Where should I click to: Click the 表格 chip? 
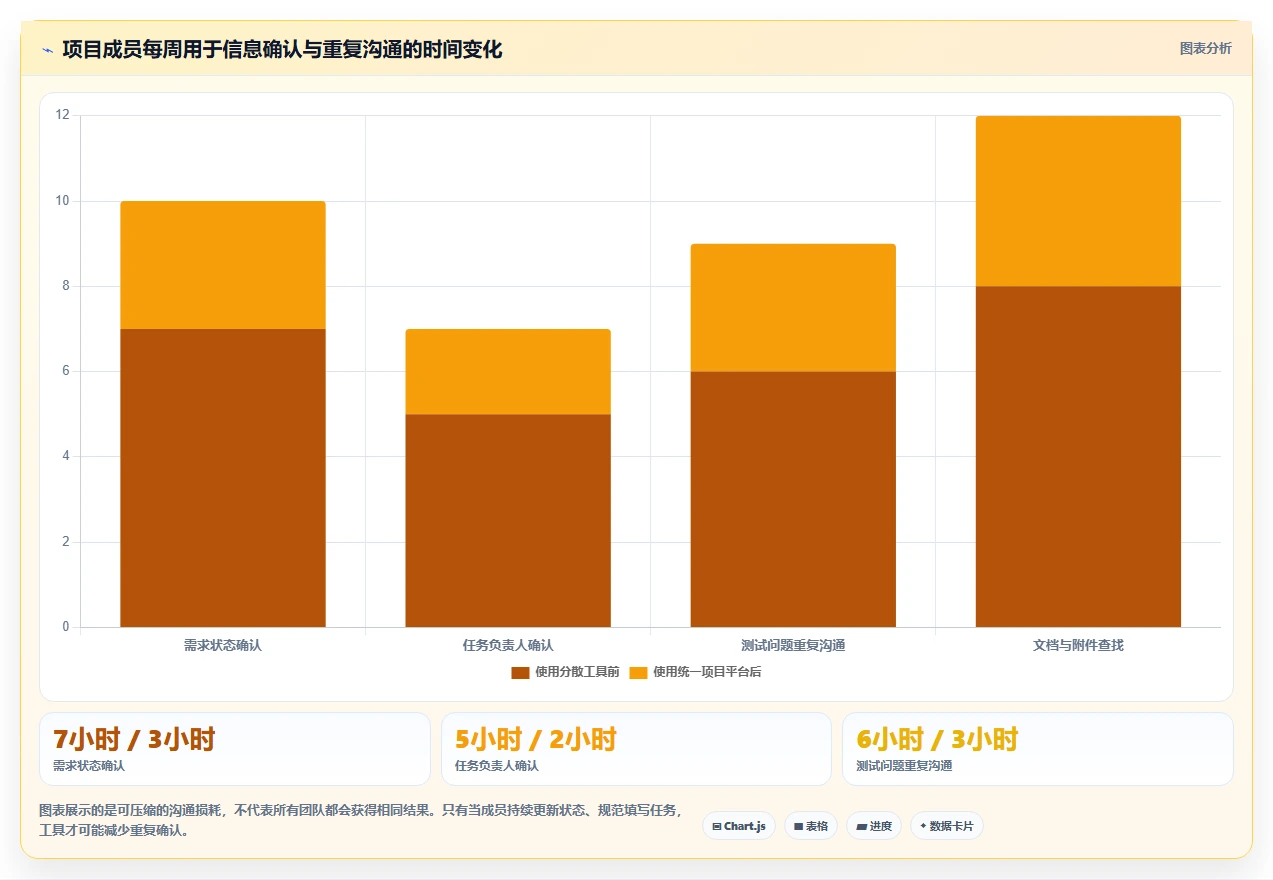[811, 826]
